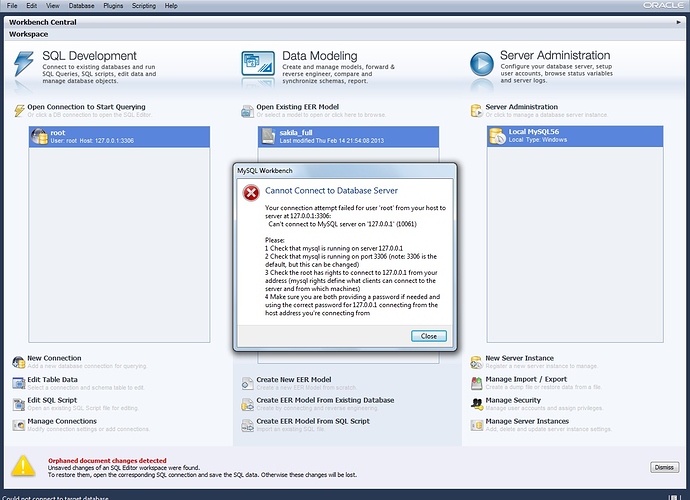Image resolution: width=690 pixels, height=500 pixels.
Task: Click the Server Administration large heading
Action: (x=555, y=55)
